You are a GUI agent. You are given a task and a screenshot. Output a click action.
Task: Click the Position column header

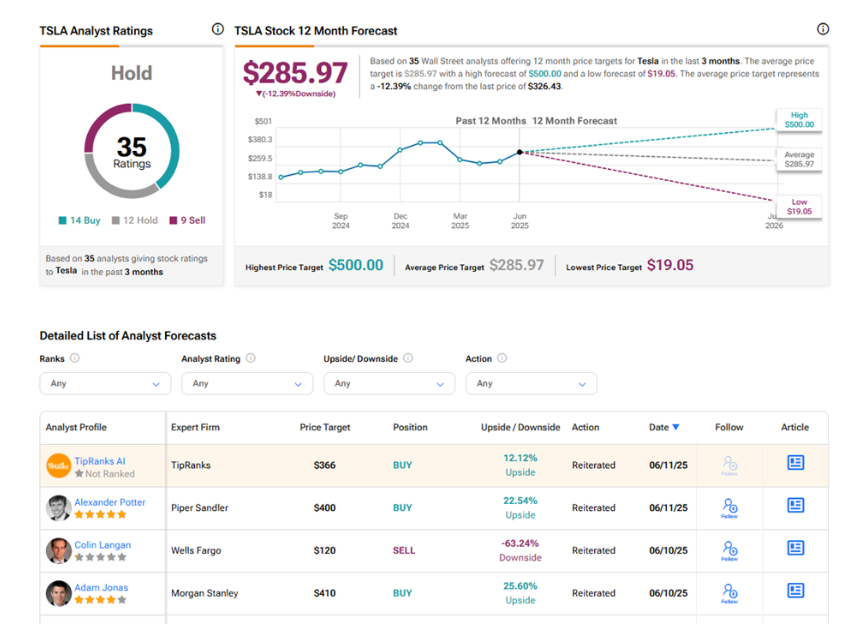pyautogui.click(x=410, y=427)
